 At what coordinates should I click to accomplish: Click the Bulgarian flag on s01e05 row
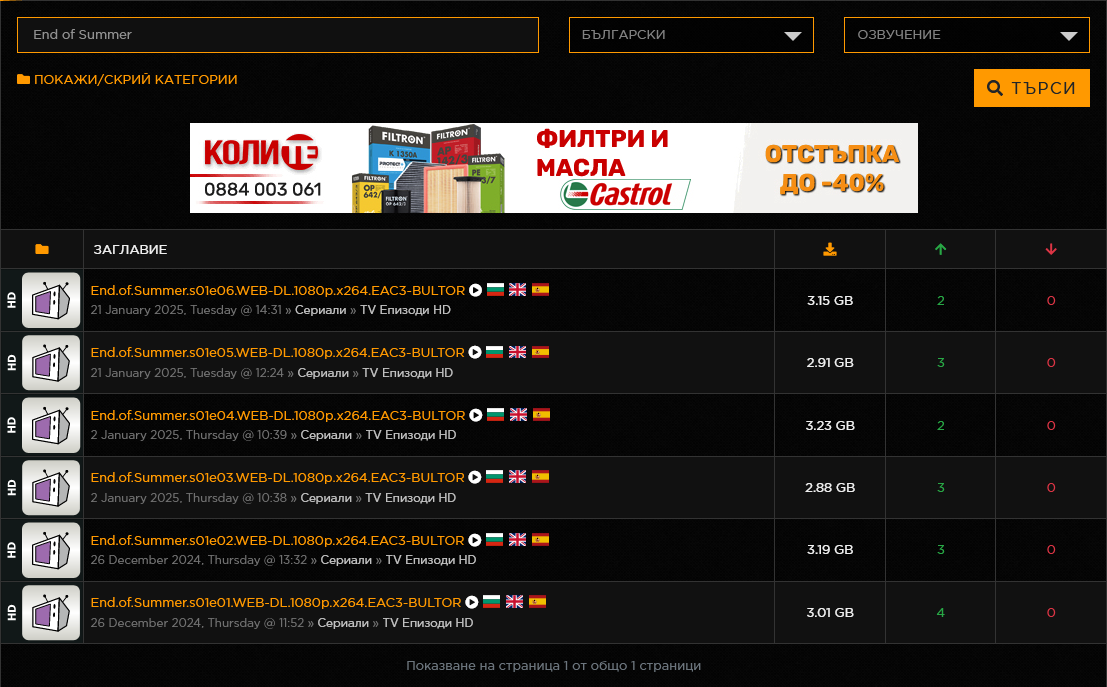[494, 353]
